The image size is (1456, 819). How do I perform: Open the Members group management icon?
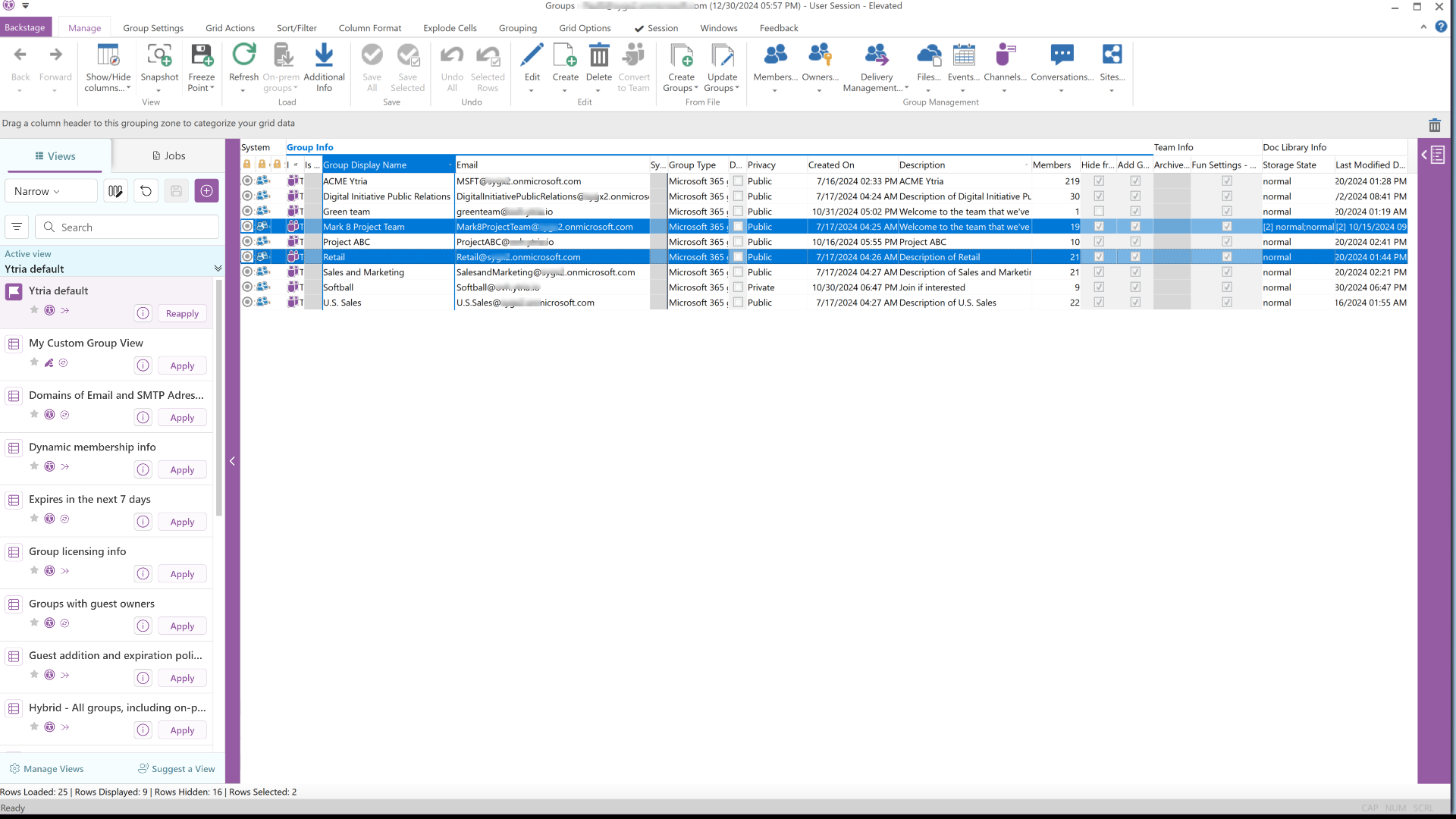coord(774,55)
